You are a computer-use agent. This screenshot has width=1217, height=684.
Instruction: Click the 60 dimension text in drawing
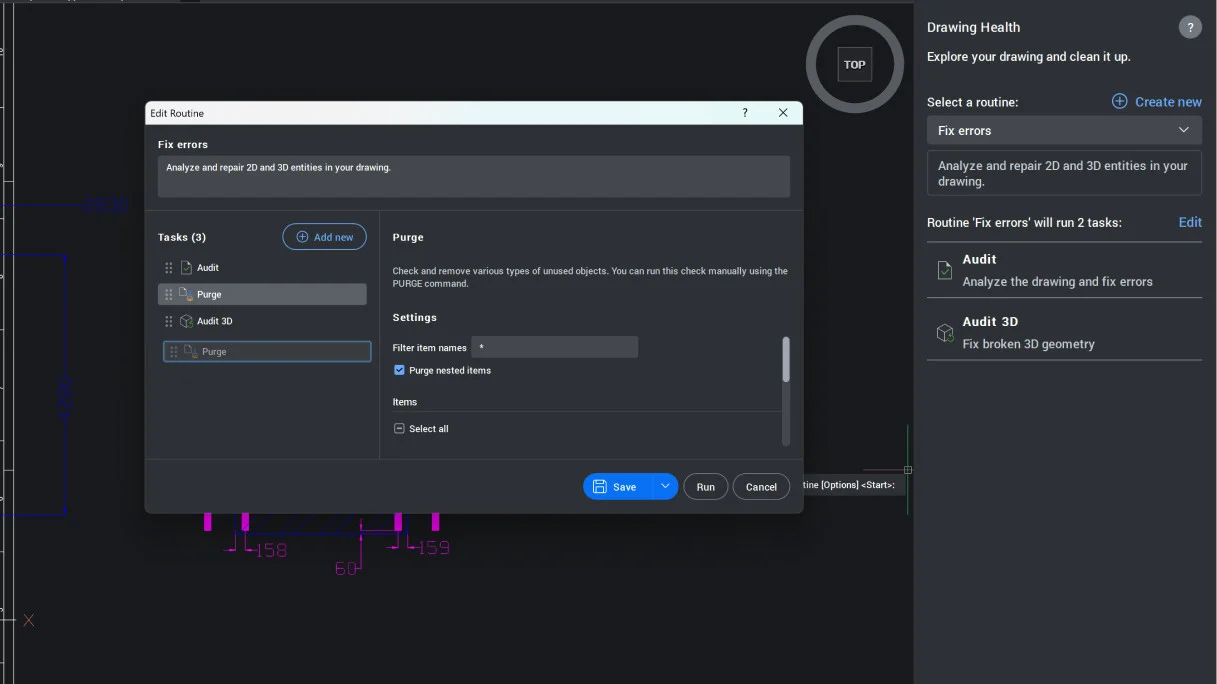pos(346,568)
